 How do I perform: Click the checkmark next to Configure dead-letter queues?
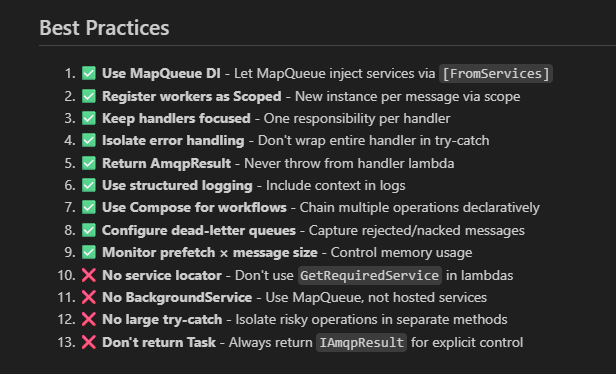pyautogui.click(x=89, y=230)
